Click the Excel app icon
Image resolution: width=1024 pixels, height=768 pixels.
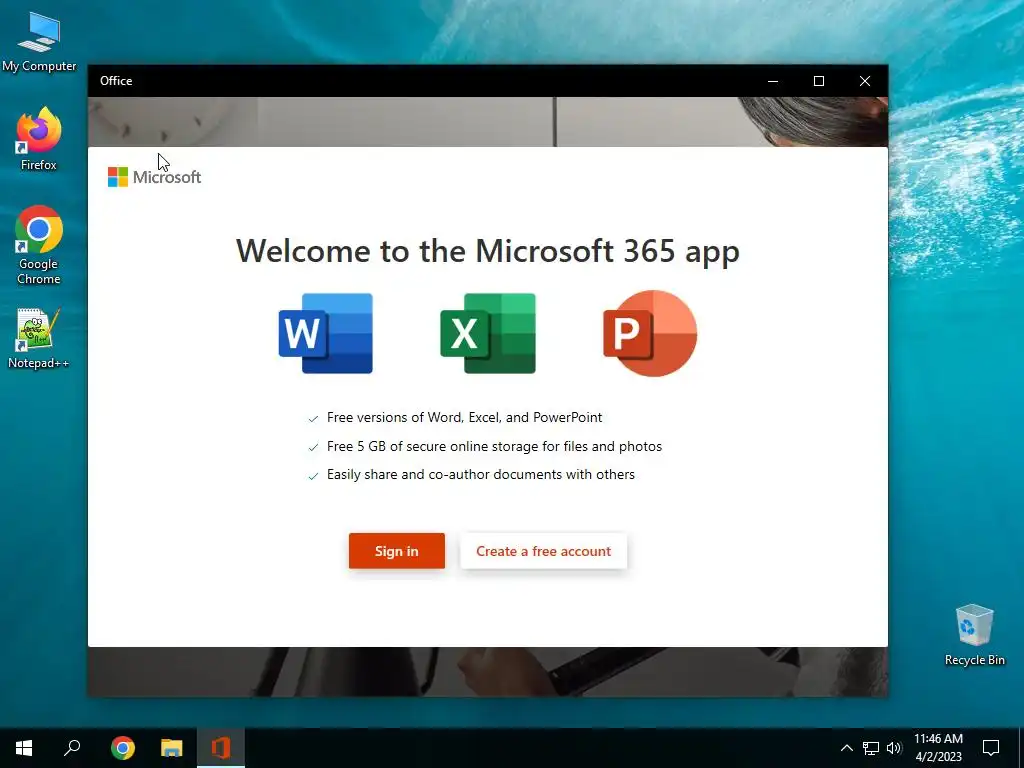click(x=488, y=333)
